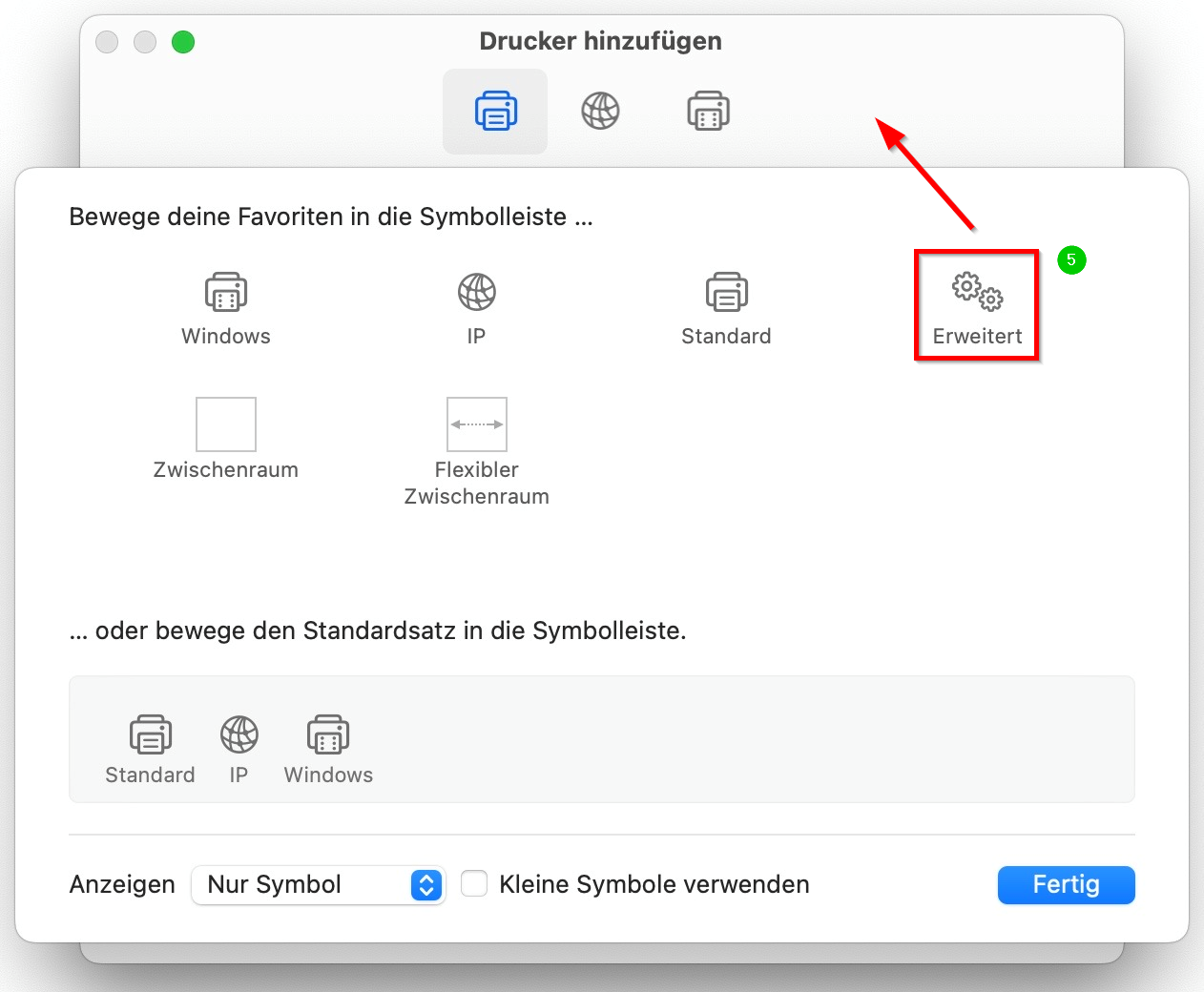
Task: Select the Erweitert gears icon
Action: pyautogui.click(x=977, y=291)
